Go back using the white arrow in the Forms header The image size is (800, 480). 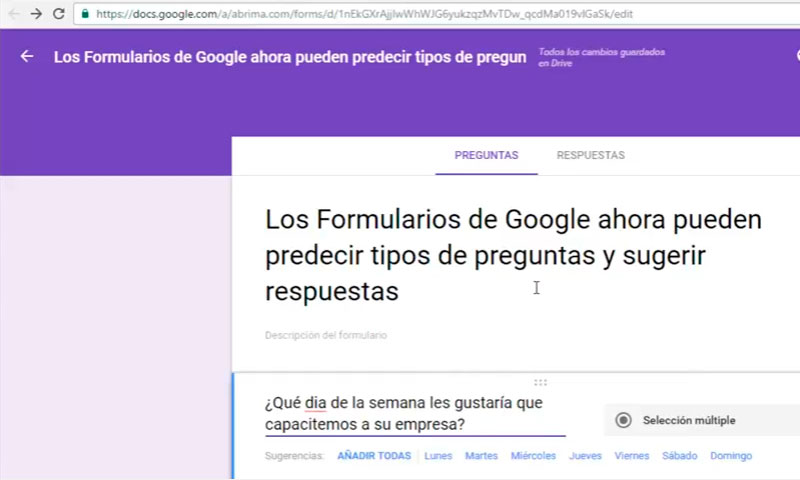click(x=27, y=56)
